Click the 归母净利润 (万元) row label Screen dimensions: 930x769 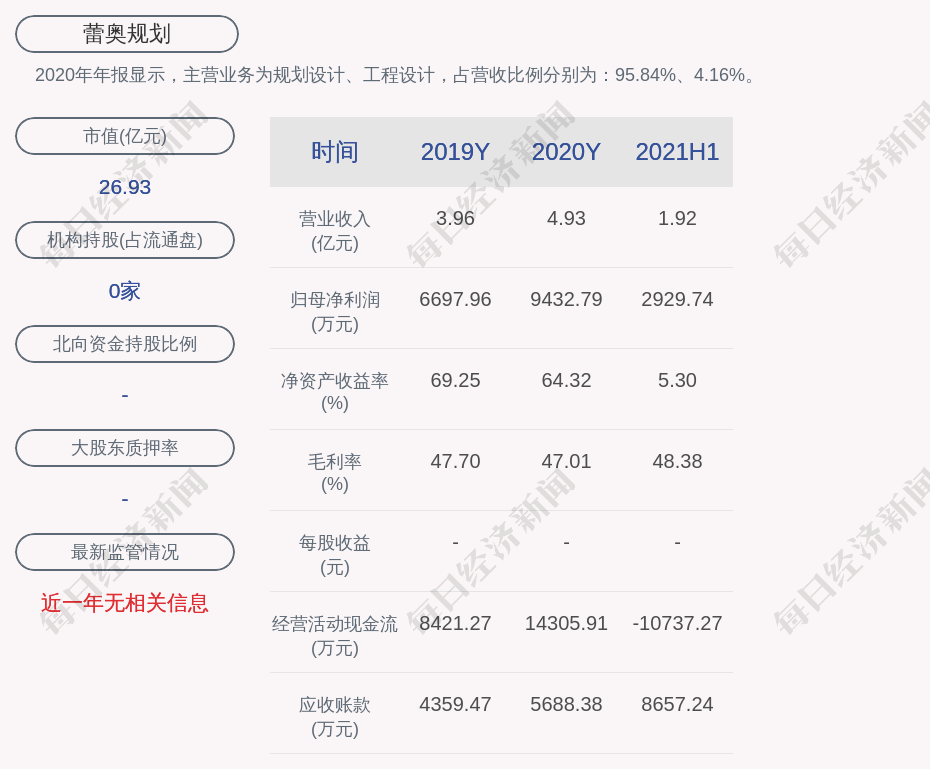click(x=335, y=312)
